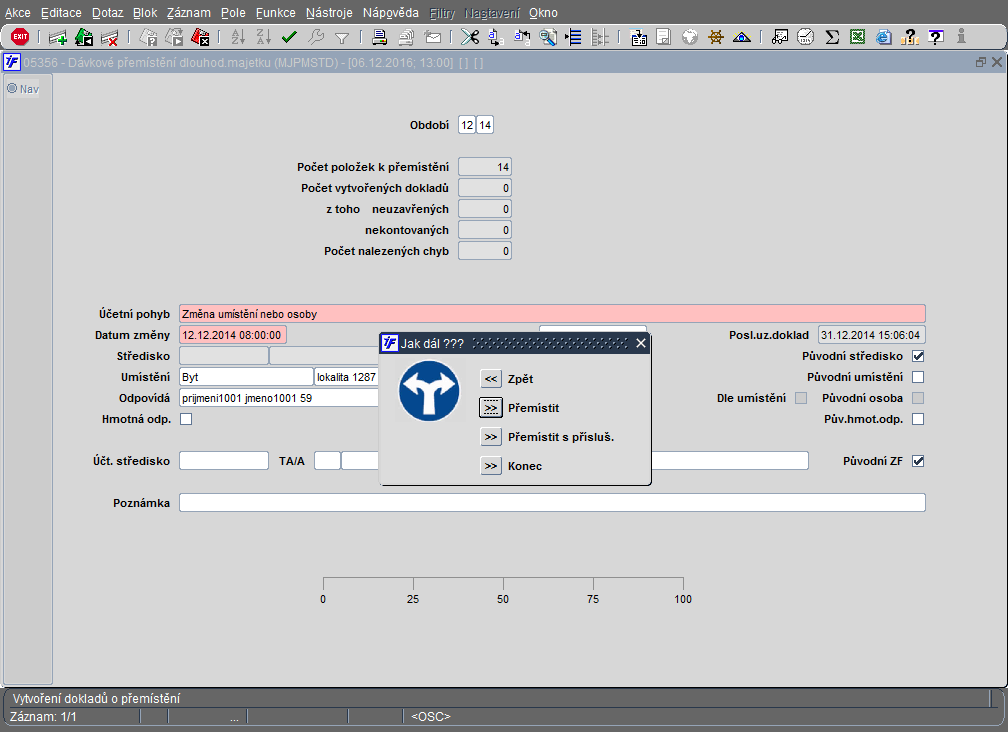Viewport: 1008px width, 732px height.
Task: Click the Posl.uz.doklad date field
Action: click(x=872, y=335)
